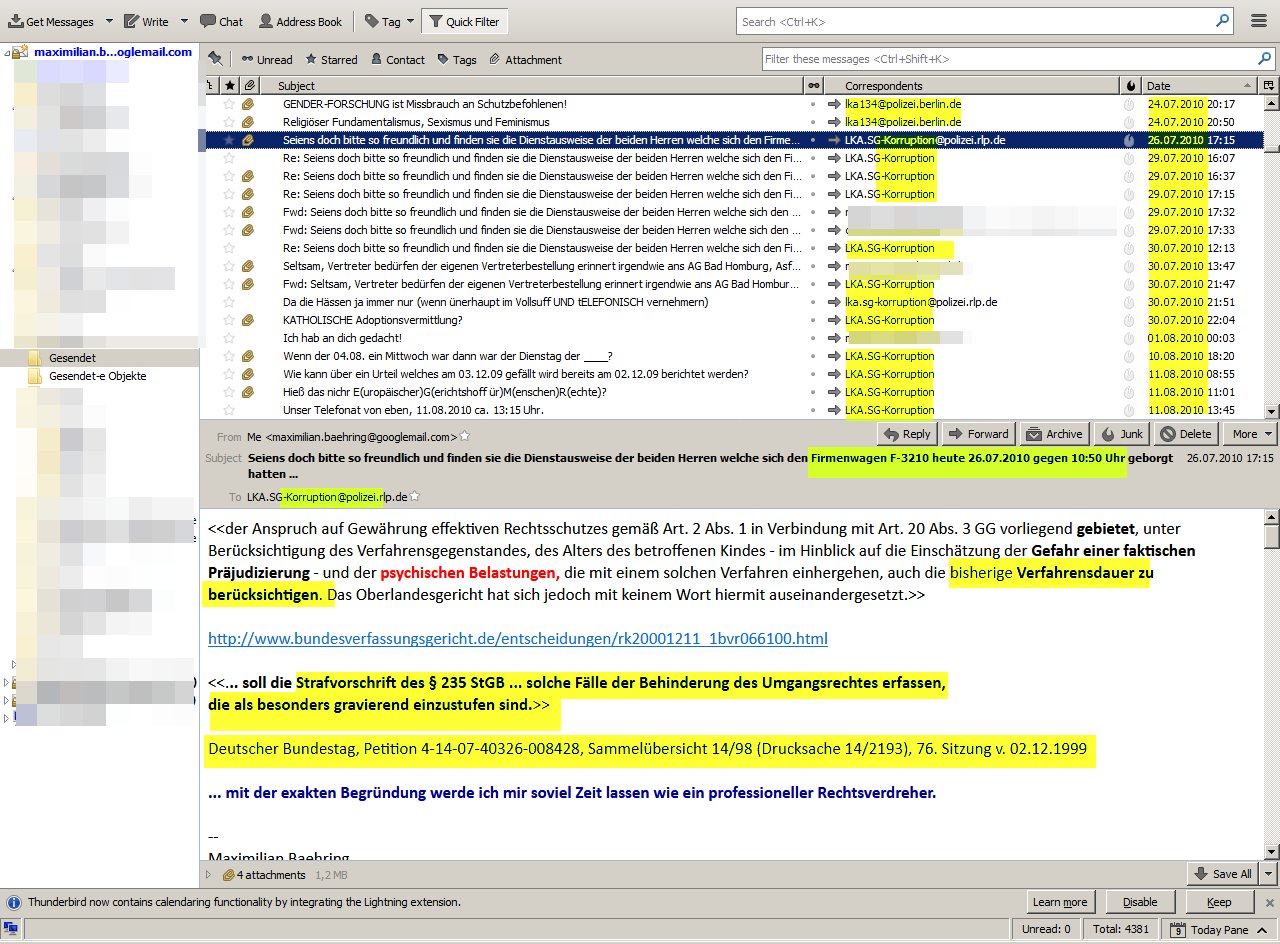Image resolution: width=1280 pixels, height=944 pixels.
Task: Star the KATHOLISCHE Adoptionsvermittlung message
Action: [x=229, y=320]
